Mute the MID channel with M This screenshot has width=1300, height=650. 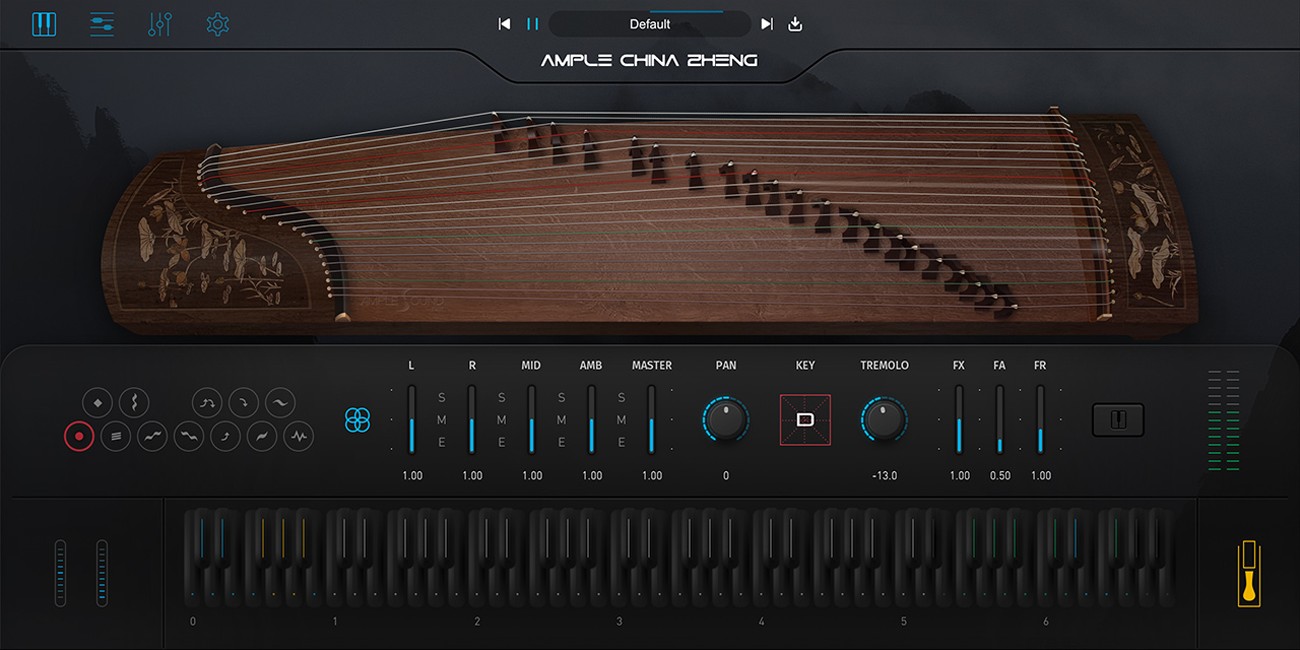(x=562, y=420)
